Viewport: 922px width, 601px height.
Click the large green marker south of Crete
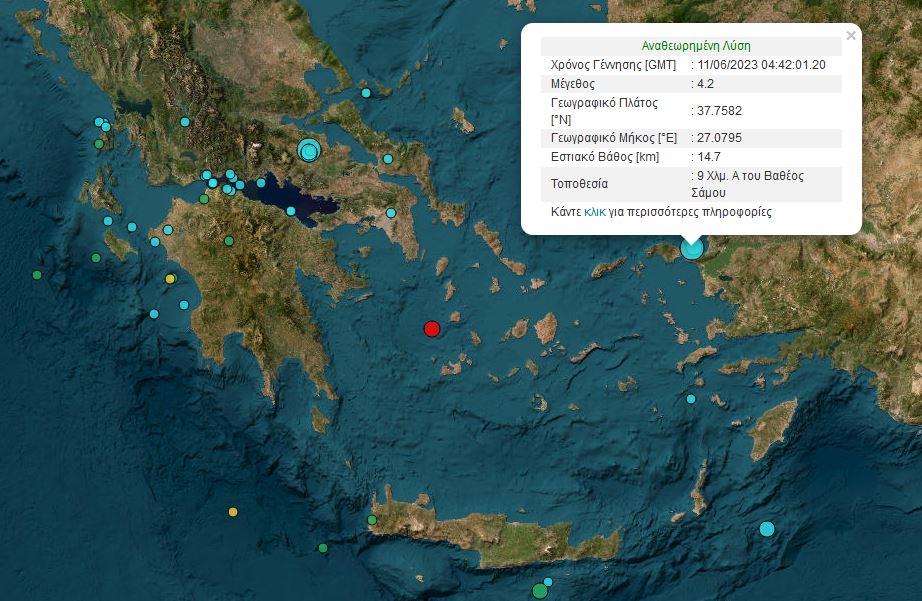(x=540, y=590)
